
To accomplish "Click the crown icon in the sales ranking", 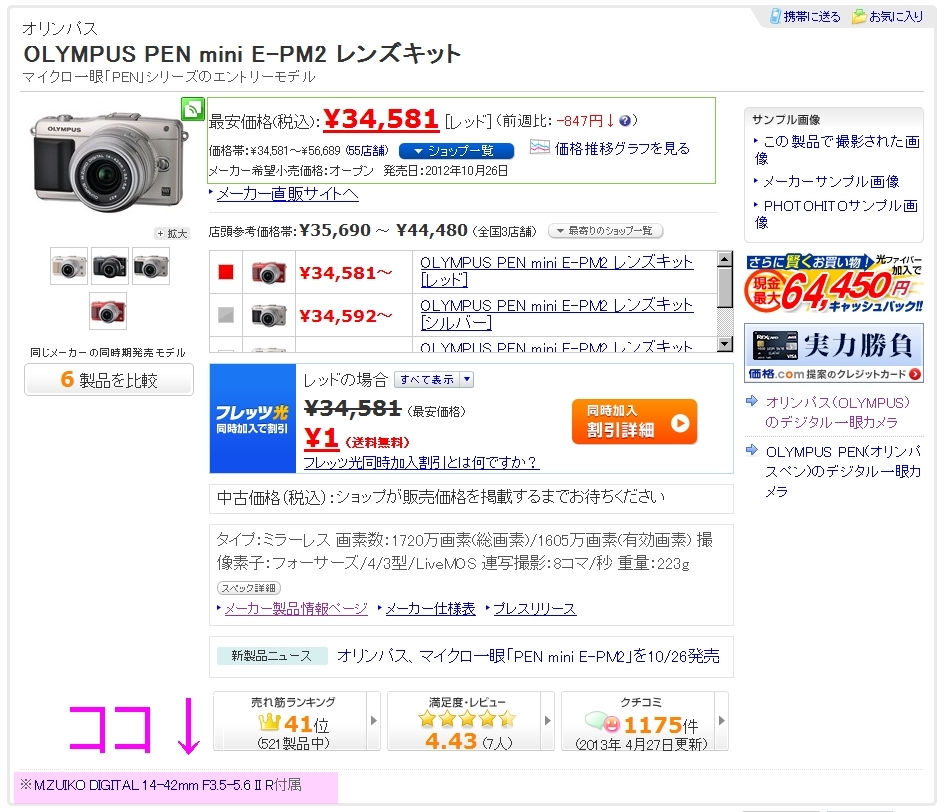I will click(x=269, y=721).
